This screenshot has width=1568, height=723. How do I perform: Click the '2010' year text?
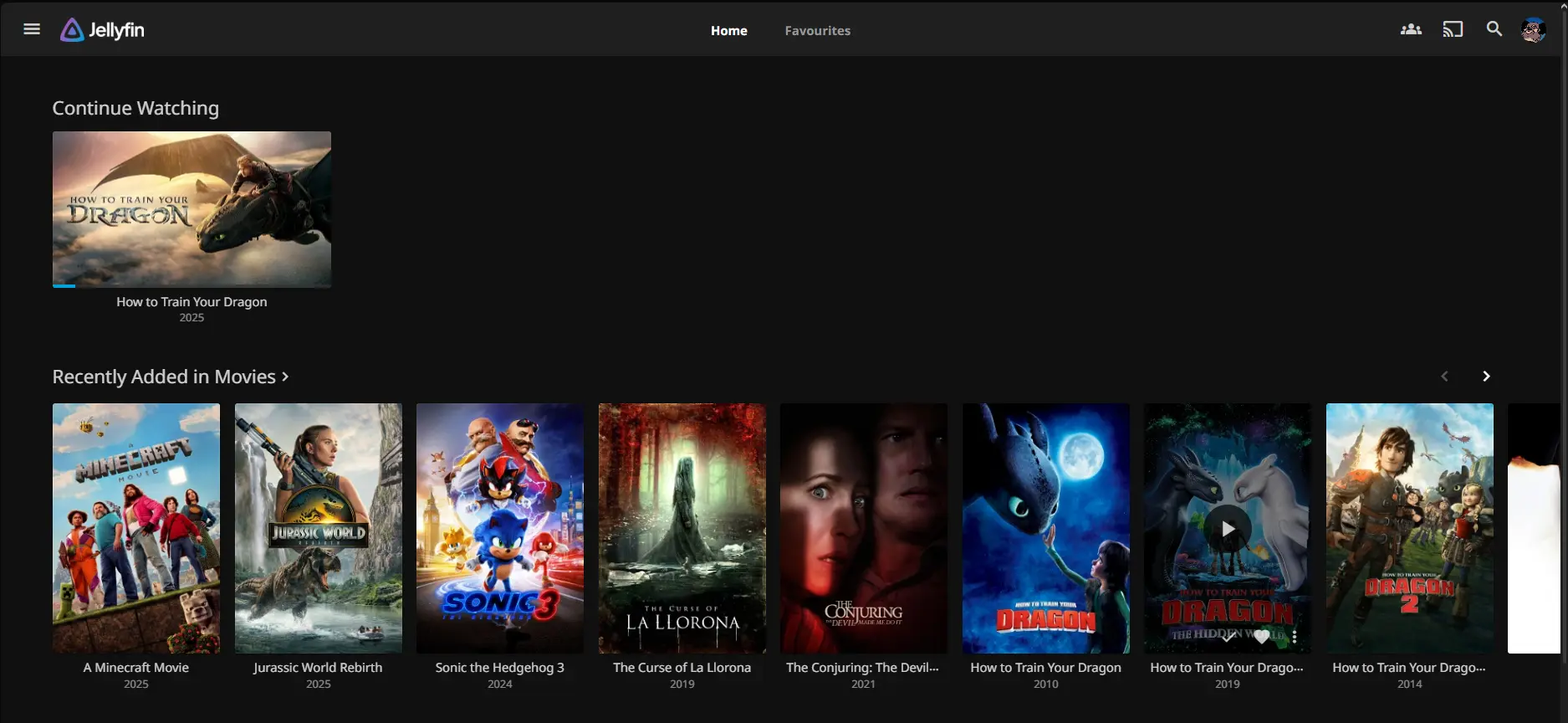1045,685
